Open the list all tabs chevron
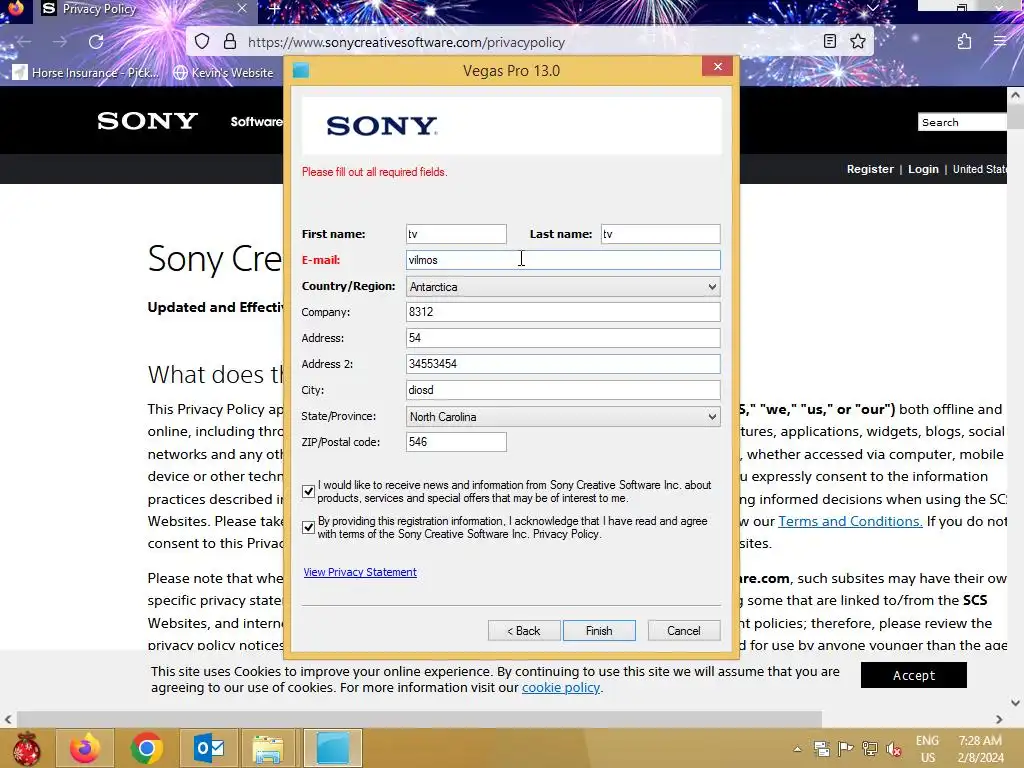Screen dimensions: 1024x768 point(872,8)
